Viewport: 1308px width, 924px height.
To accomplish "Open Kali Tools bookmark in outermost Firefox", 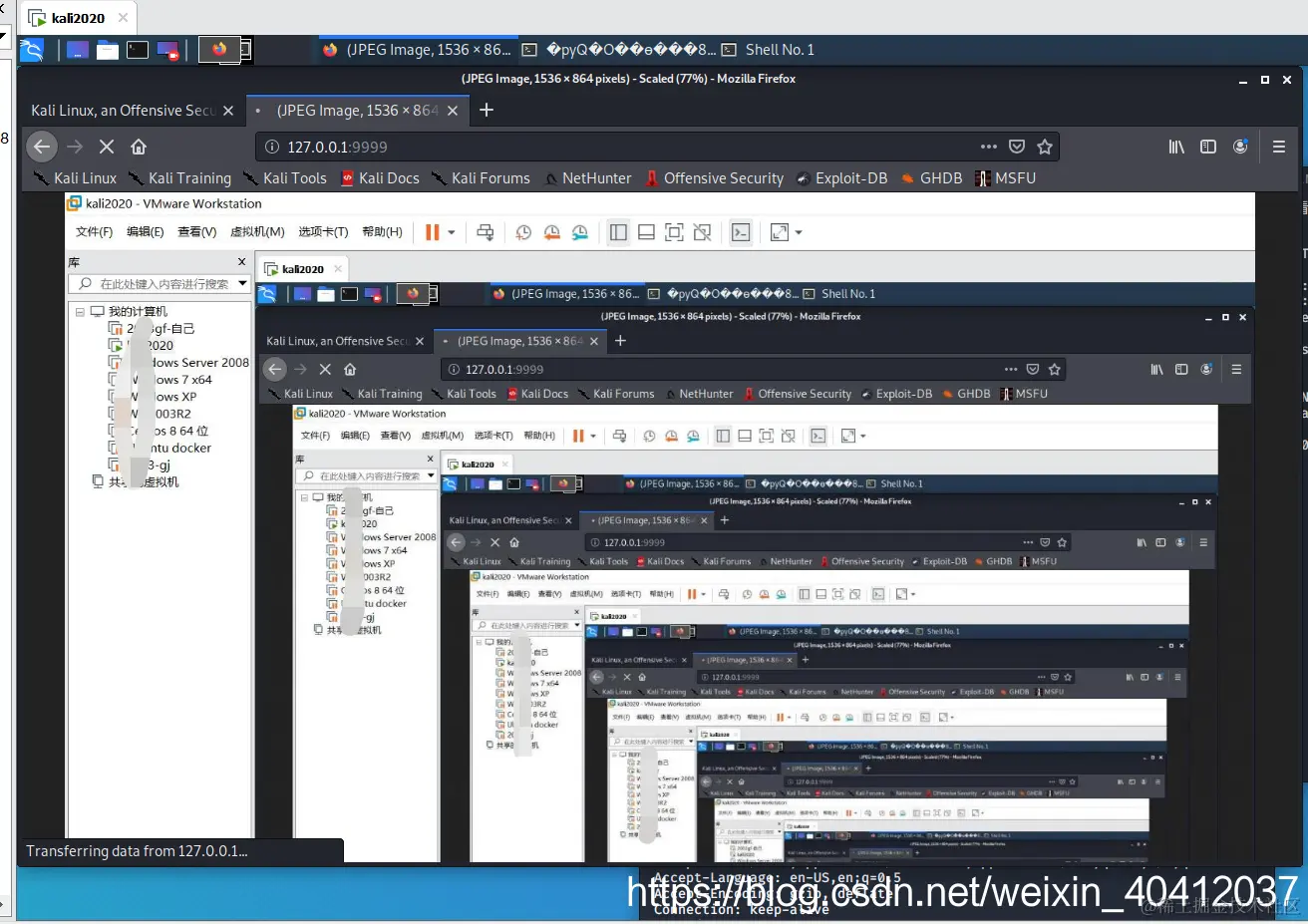I will (x=285, y=178).
